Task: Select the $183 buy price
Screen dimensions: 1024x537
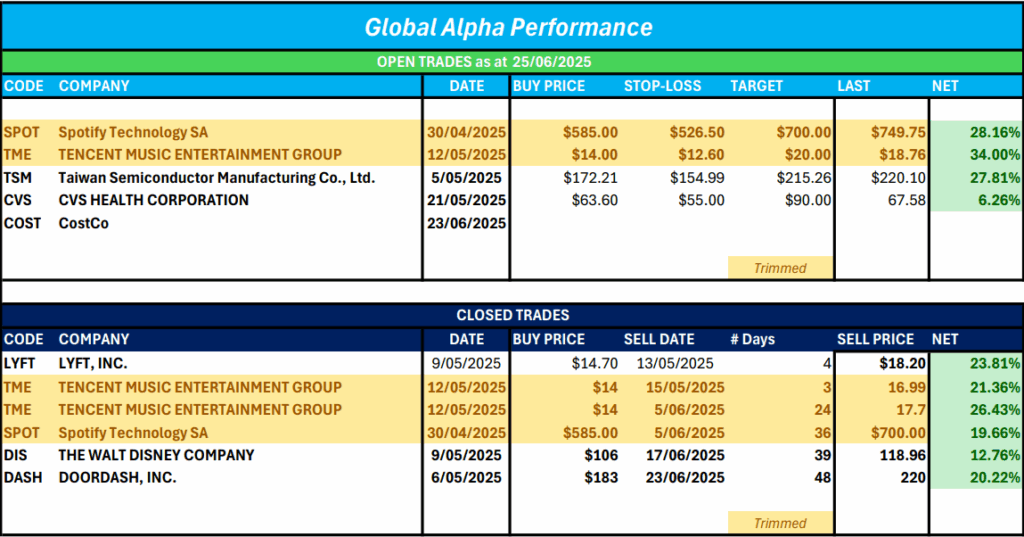Action: tap(601, 478)
